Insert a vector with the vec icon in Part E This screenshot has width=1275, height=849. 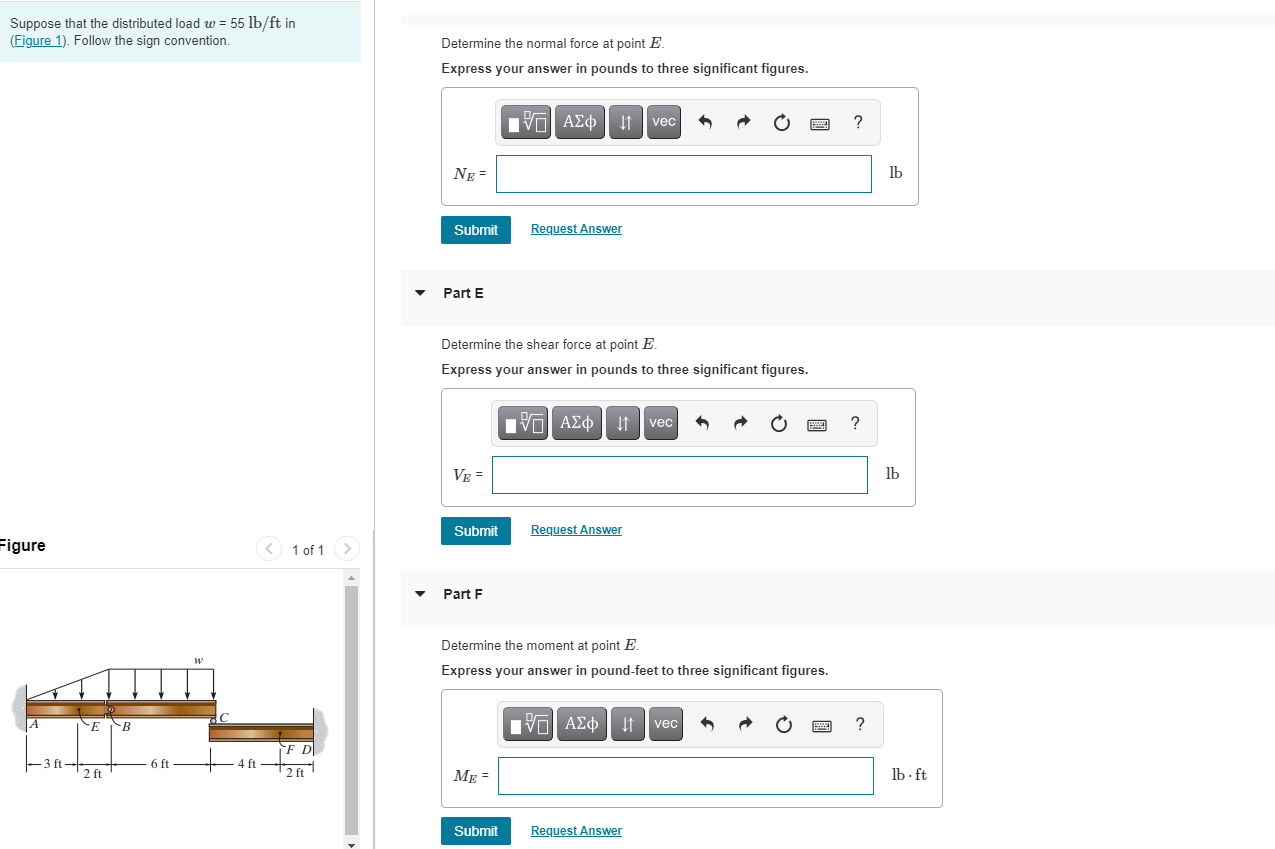coord(660,422)
